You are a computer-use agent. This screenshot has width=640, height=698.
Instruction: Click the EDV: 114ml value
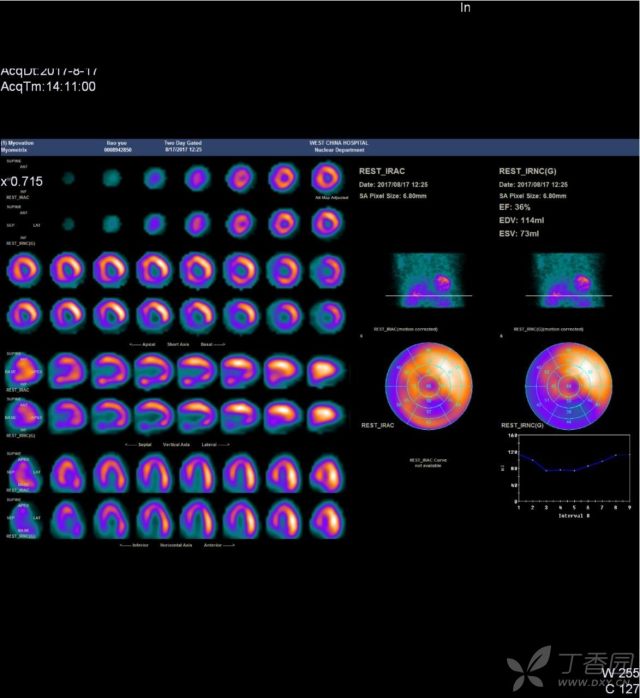521,220
